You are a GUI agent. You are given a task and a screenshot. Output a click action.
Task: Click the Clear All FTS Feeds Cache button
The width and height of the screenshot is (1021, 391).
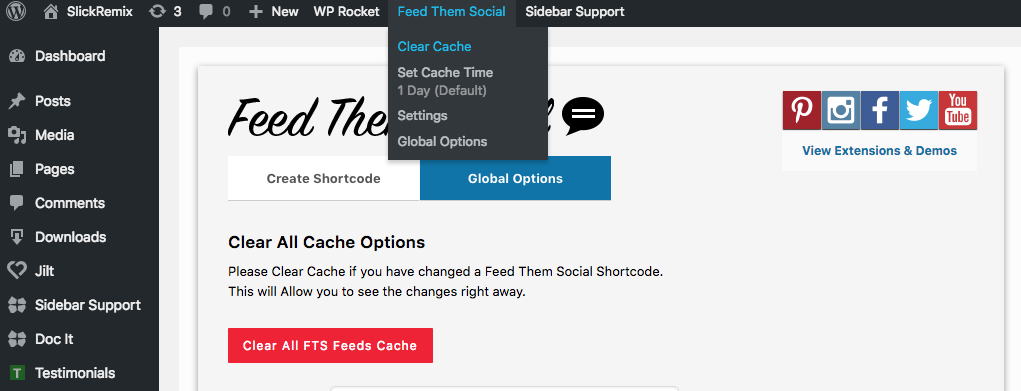330,345
